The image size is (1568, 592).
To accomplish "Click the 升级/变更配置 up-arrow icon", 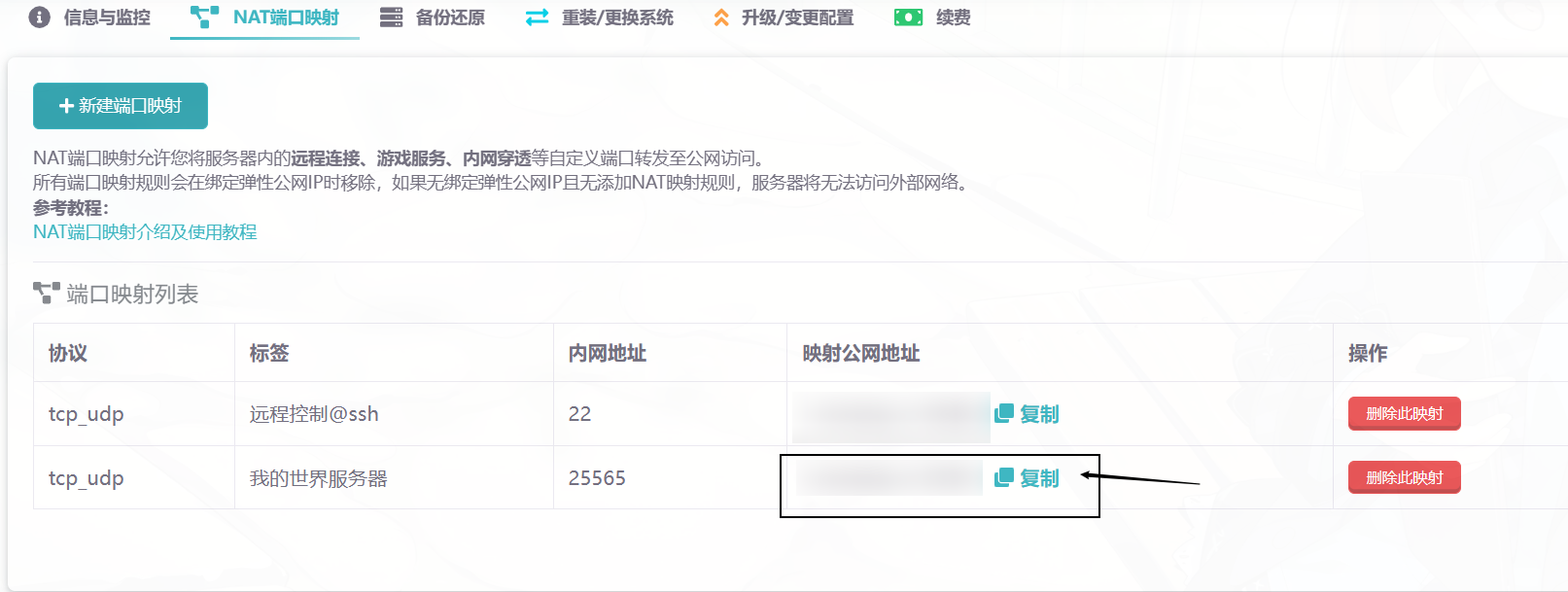I will (x=721, y=17).
